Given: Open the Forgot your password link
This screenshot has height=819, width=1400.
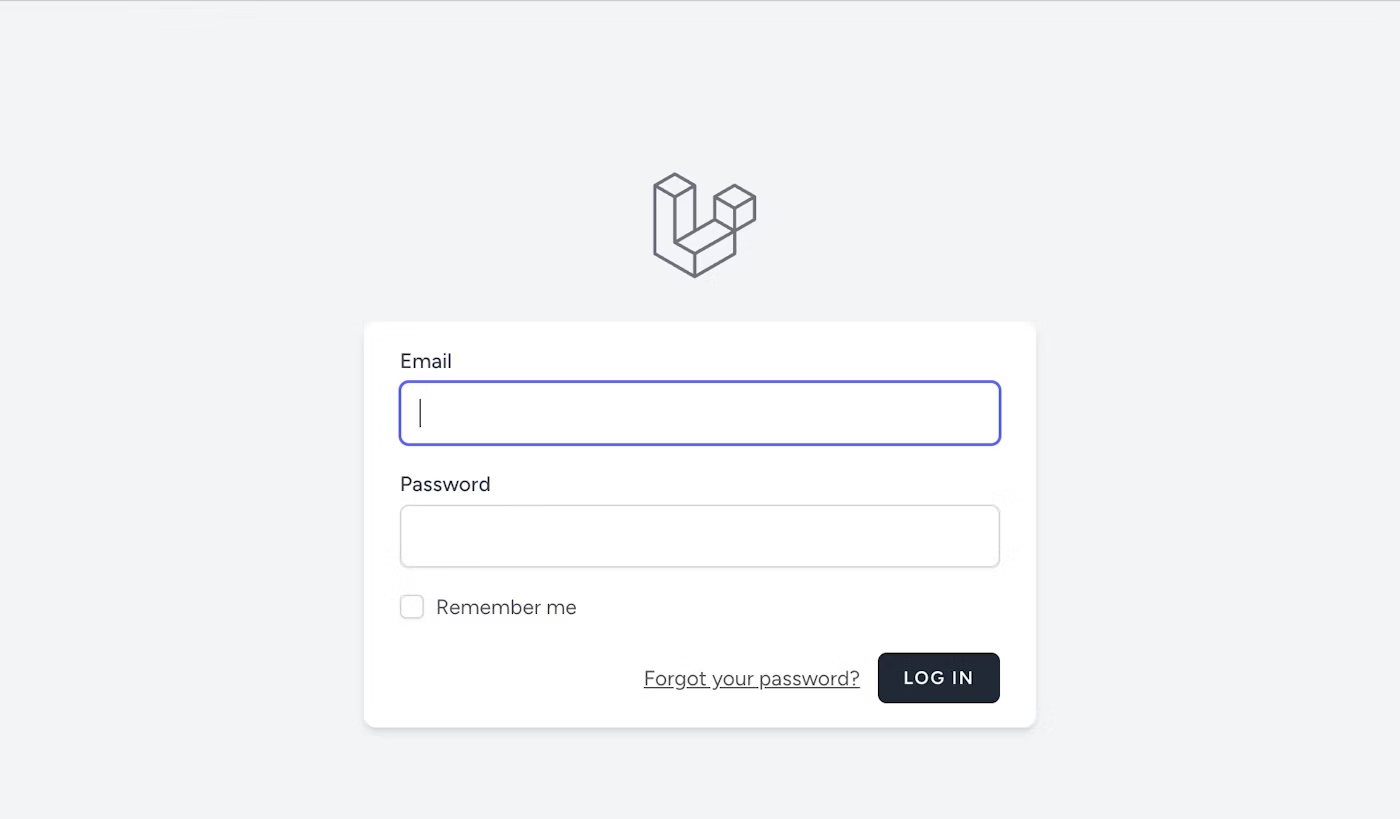Looking at the screenshot, I should 751,678.
